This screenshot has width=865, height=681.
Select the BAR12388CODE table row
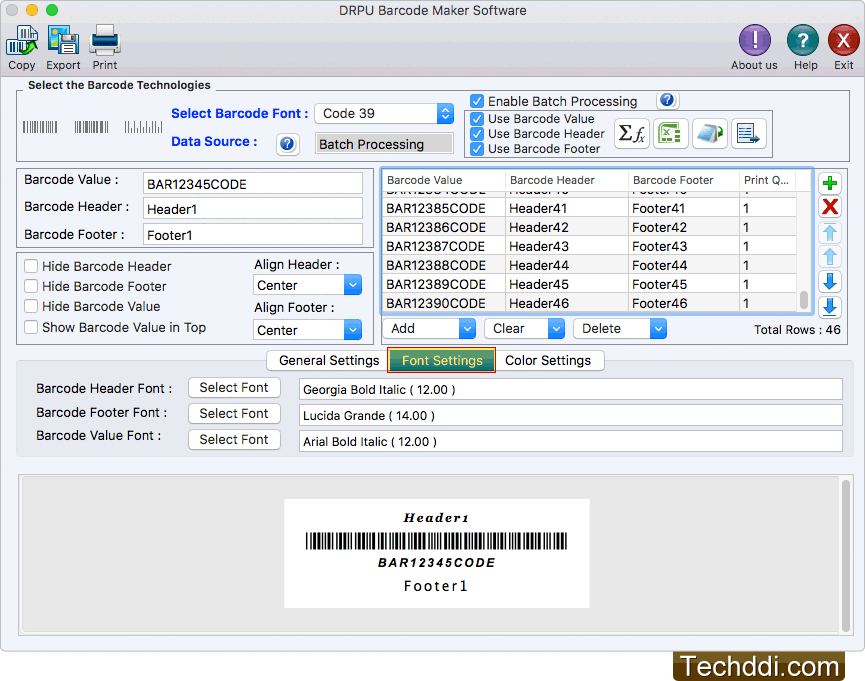590,265
